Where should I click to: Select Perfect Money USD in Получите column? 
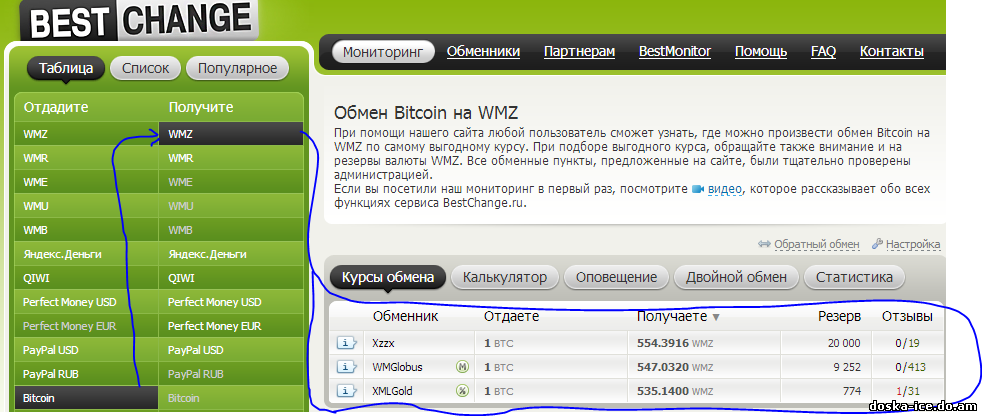click(x=231, y=302)
